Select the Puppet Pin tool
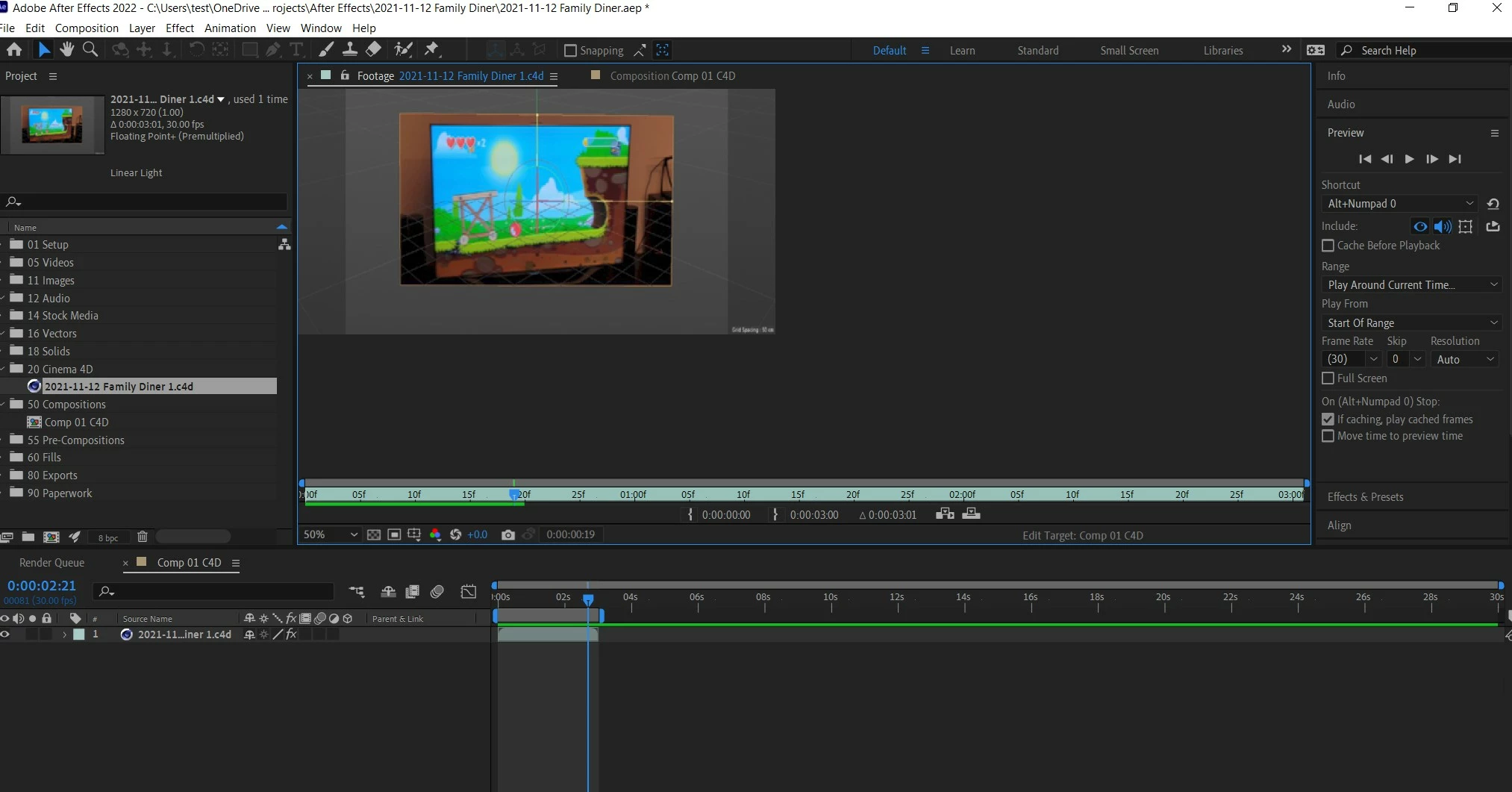This screenshot has height=792, width=1512. click(x=431, y=49)
